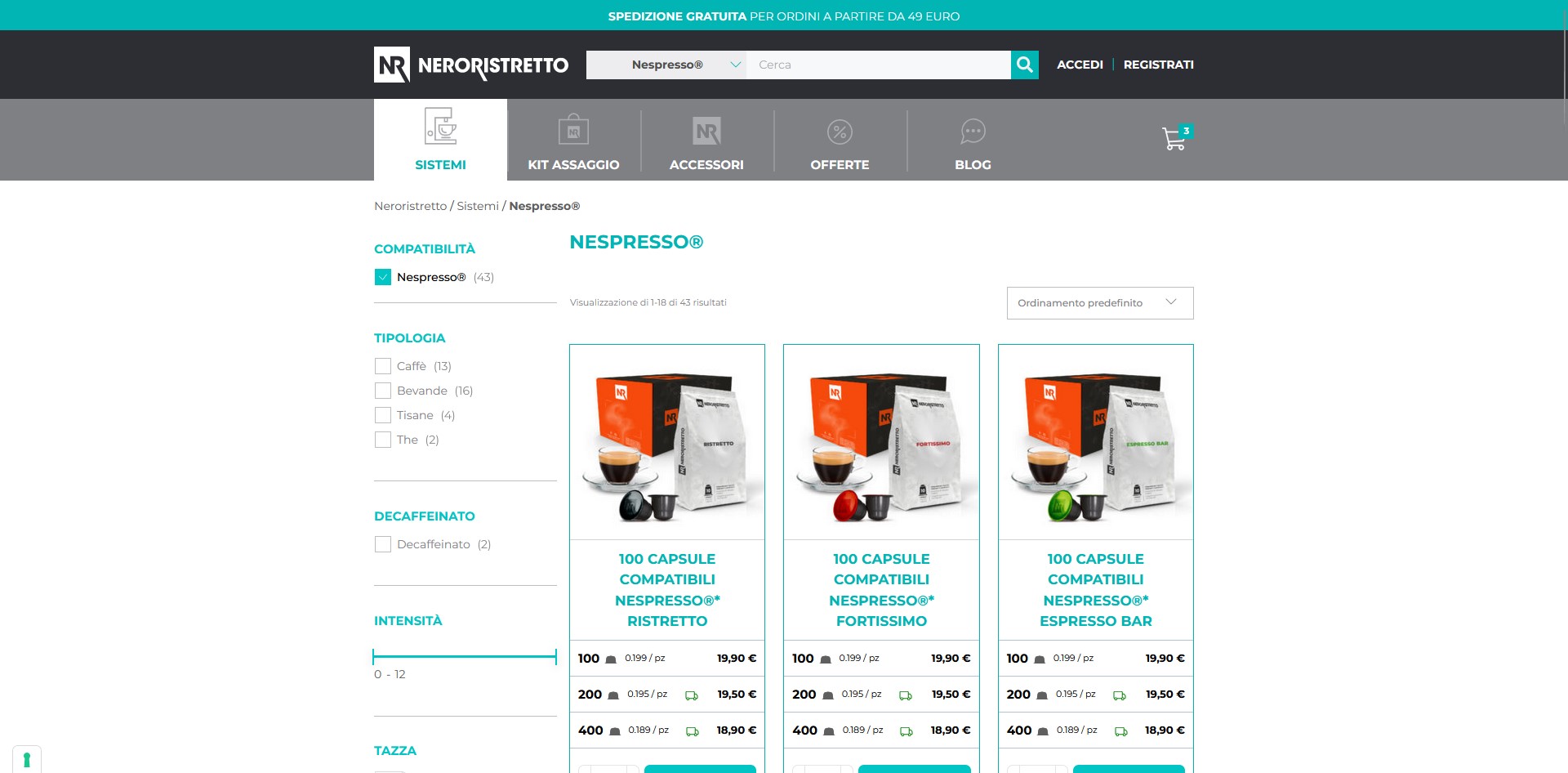Open the Offerte menu tab
The image size is (1568, 773).
tap(840, 140)
